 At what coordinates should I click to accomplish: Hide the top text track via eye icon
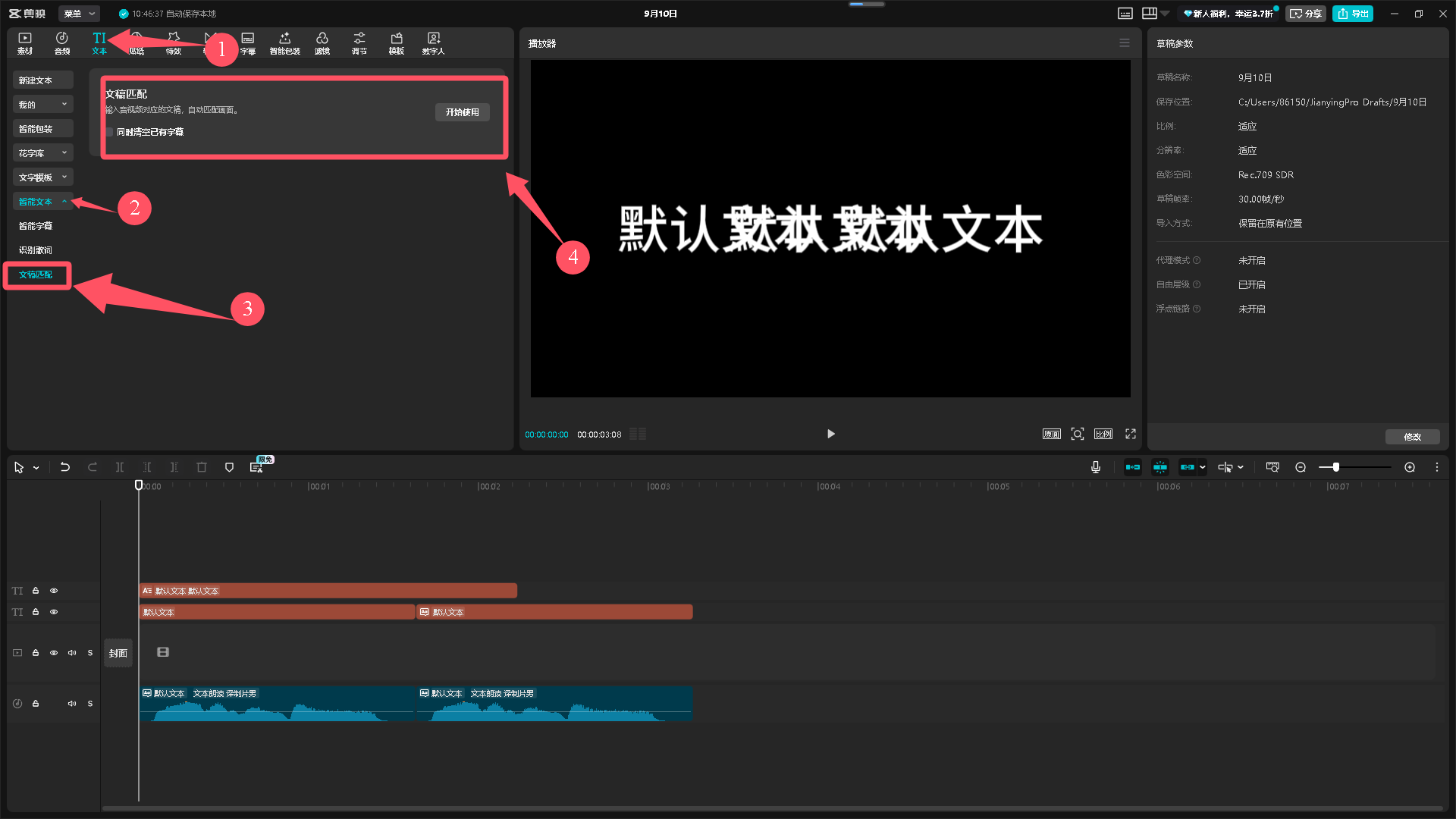tap(54, 591)
